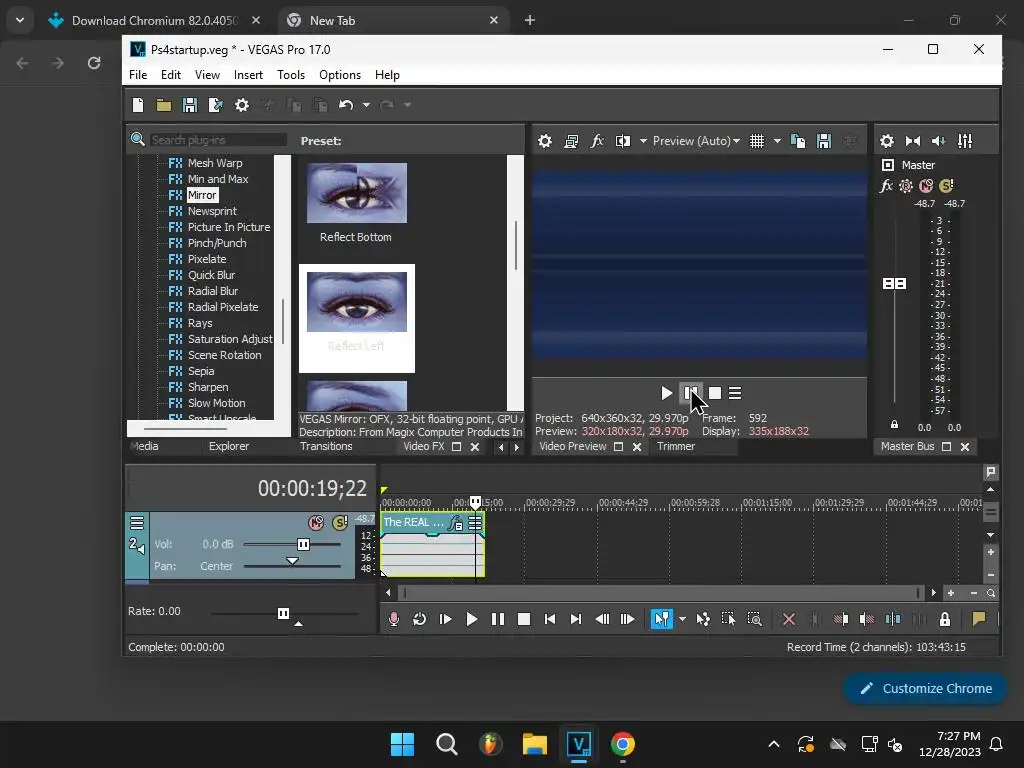This screenshot has width=1024, height=768.
Task: Go to end of project
Action: (x=575, y=619)
